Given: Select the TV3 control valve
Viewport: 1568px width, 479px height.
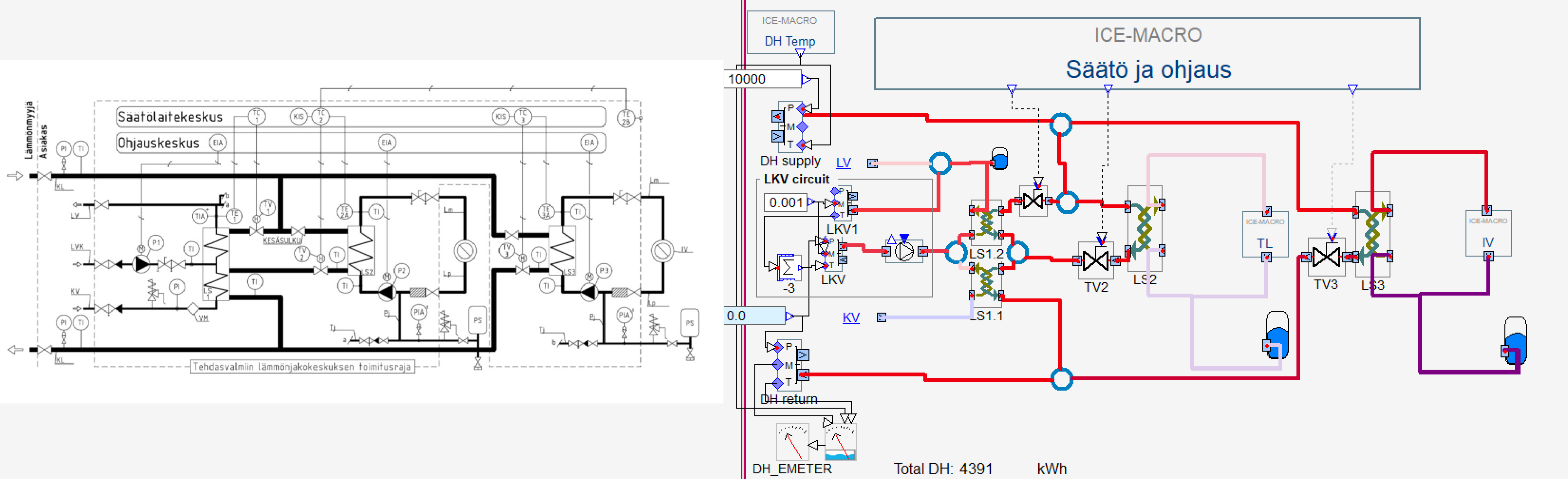Looking at the screenshot, I should tap(1326, 257).
